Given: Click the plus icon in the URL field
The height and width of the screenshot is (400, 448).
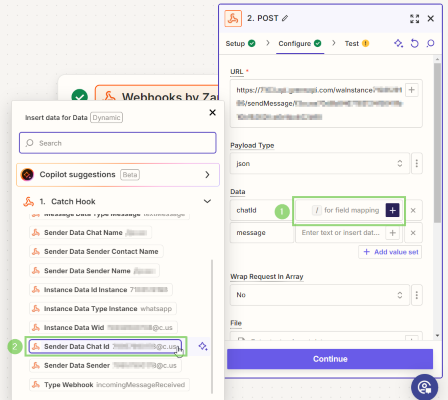Looking at the screenshot, I should tap(412, 90).
